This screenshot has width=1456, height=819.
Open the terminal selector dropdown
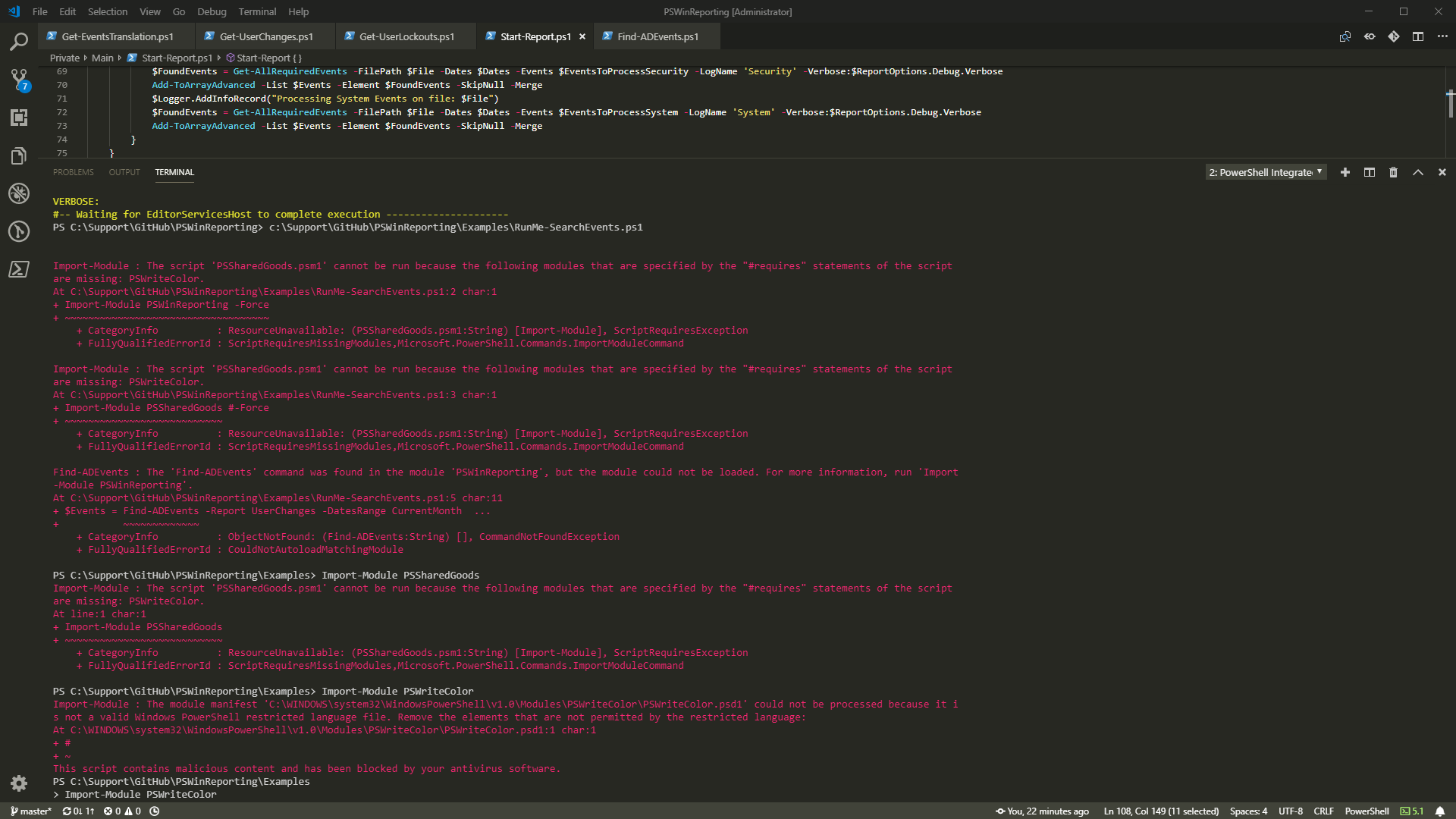1263,172
